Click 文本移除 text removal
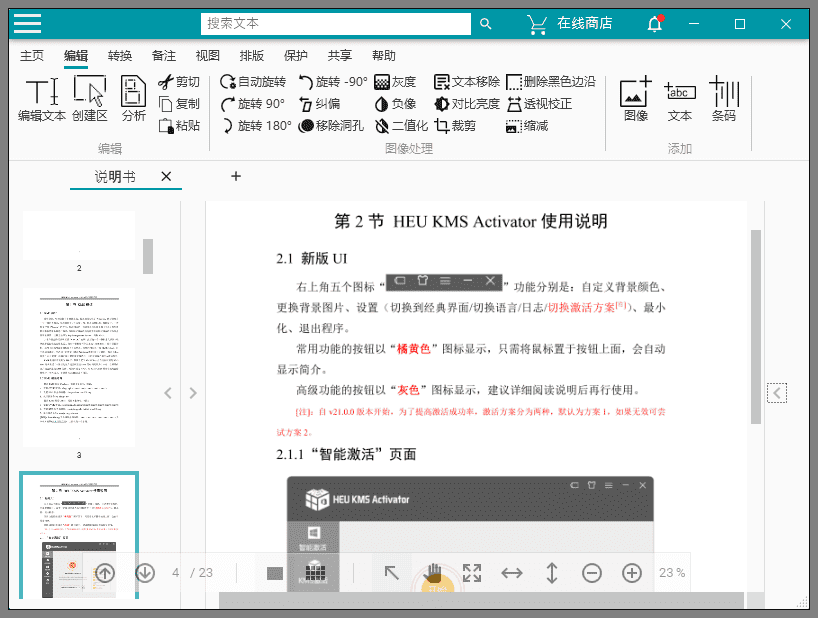 click(x=466, y=82)
